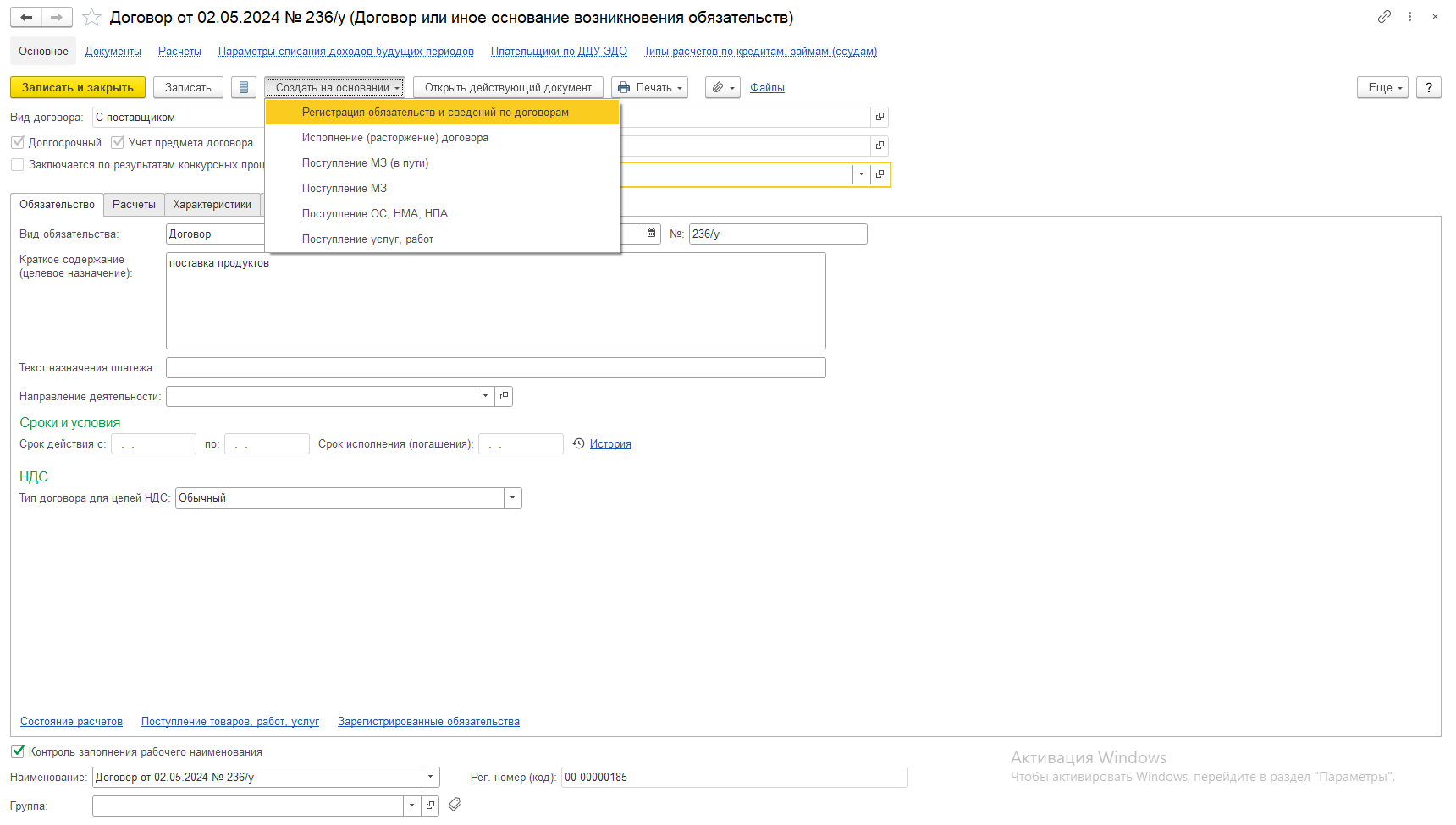Open the Наименование dropdown arrow
This screenshot has height=825, width=1456.
coord(430,777)
